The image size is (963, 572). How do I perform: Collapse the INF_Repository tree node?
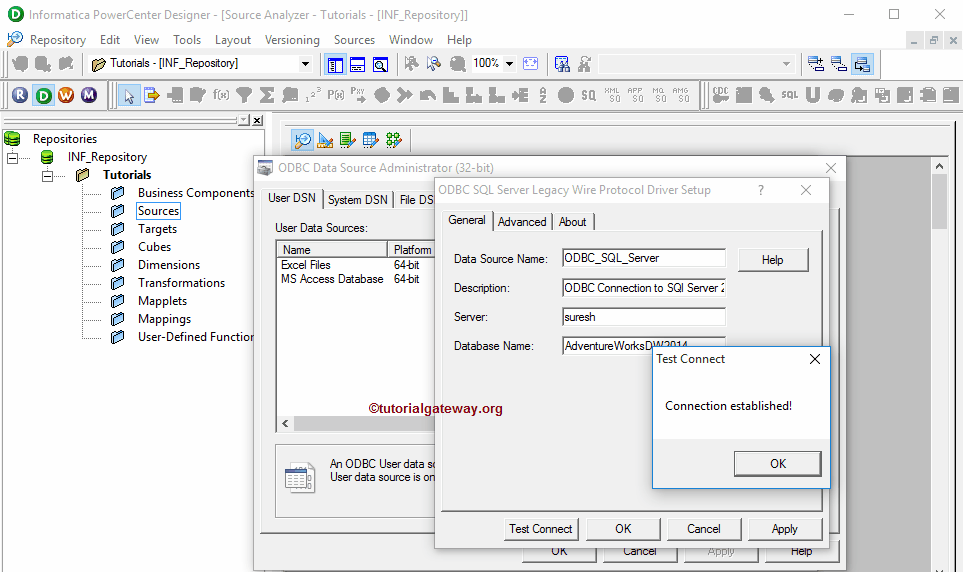click(x=13, y=157)
